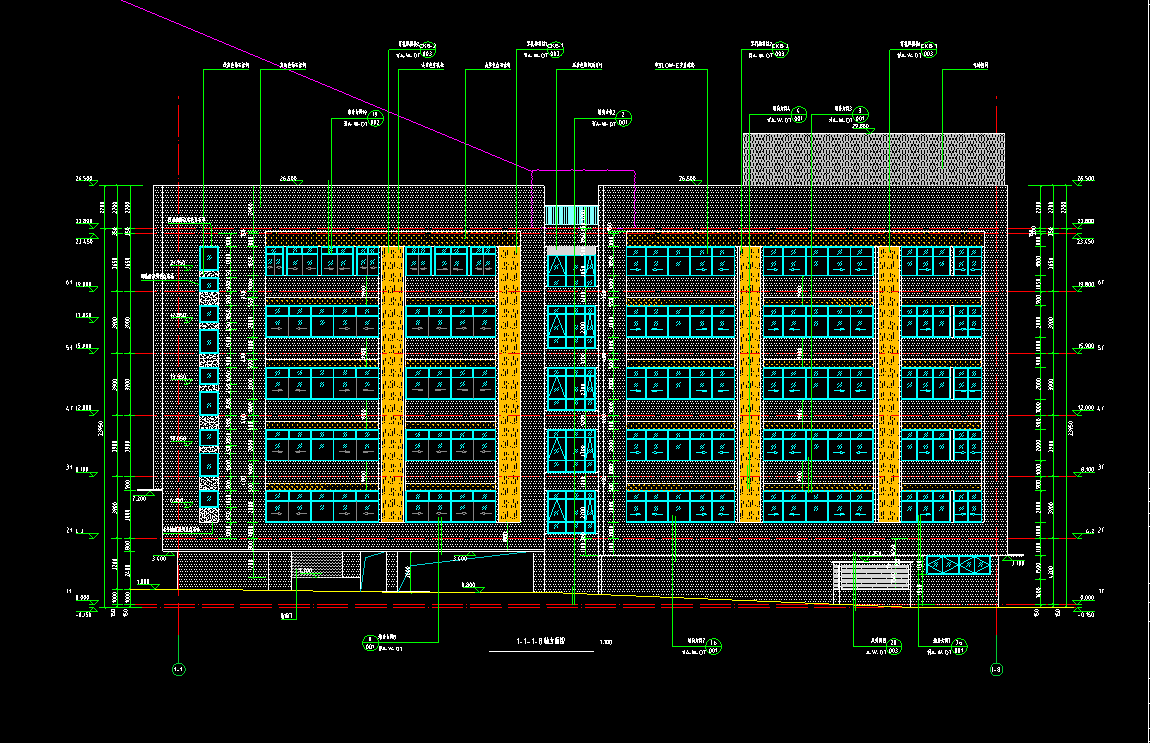Screen dimensions: 1150x743
Task: Select the elevation drawing title text
Action: click(540, 640)
